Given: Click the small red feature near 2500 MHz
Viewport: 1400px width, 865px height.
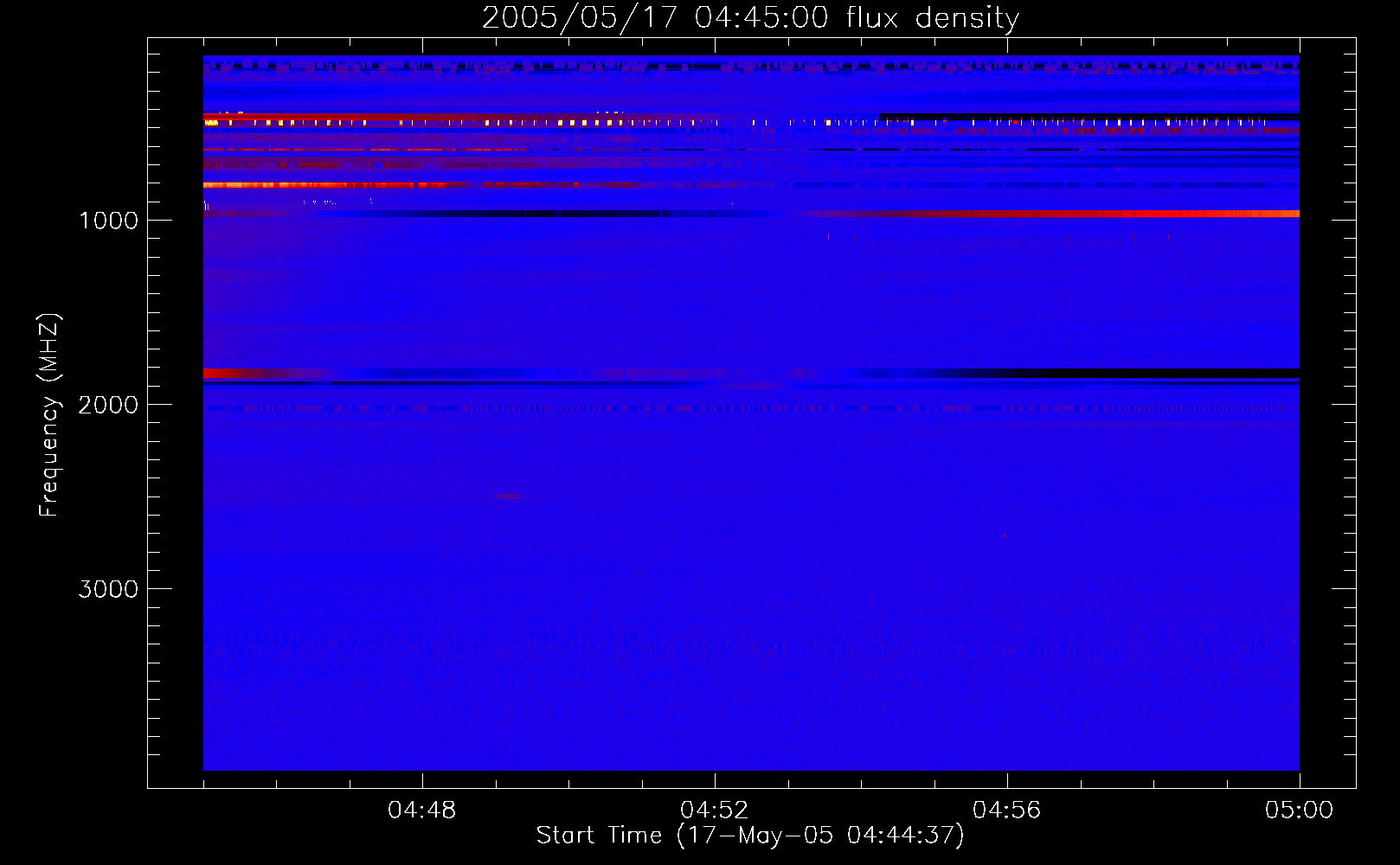Looking at the screenshot, I should coord(508,497).
